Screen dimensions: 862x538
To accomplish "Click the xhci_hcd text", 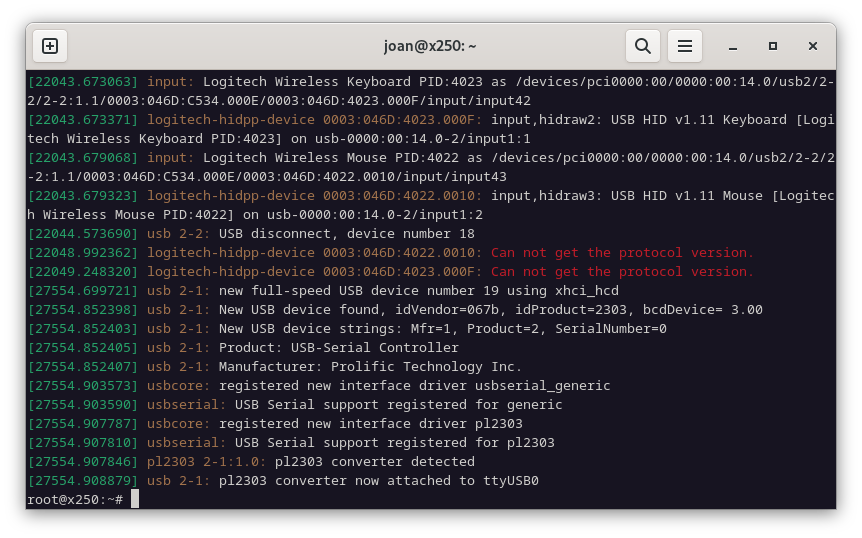I will 587,291.
